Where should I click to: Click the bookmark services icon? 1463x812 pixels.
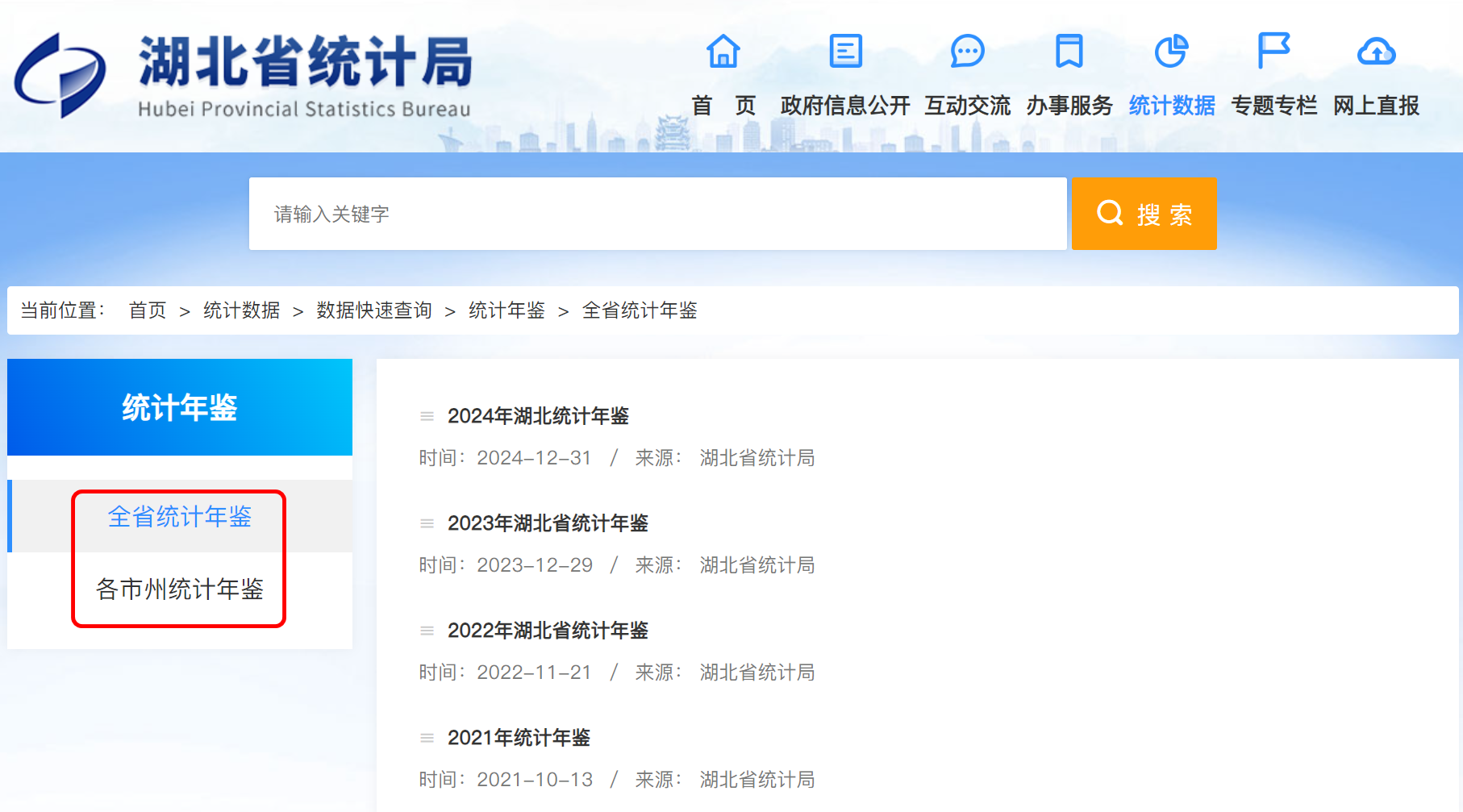[1069, 52]
